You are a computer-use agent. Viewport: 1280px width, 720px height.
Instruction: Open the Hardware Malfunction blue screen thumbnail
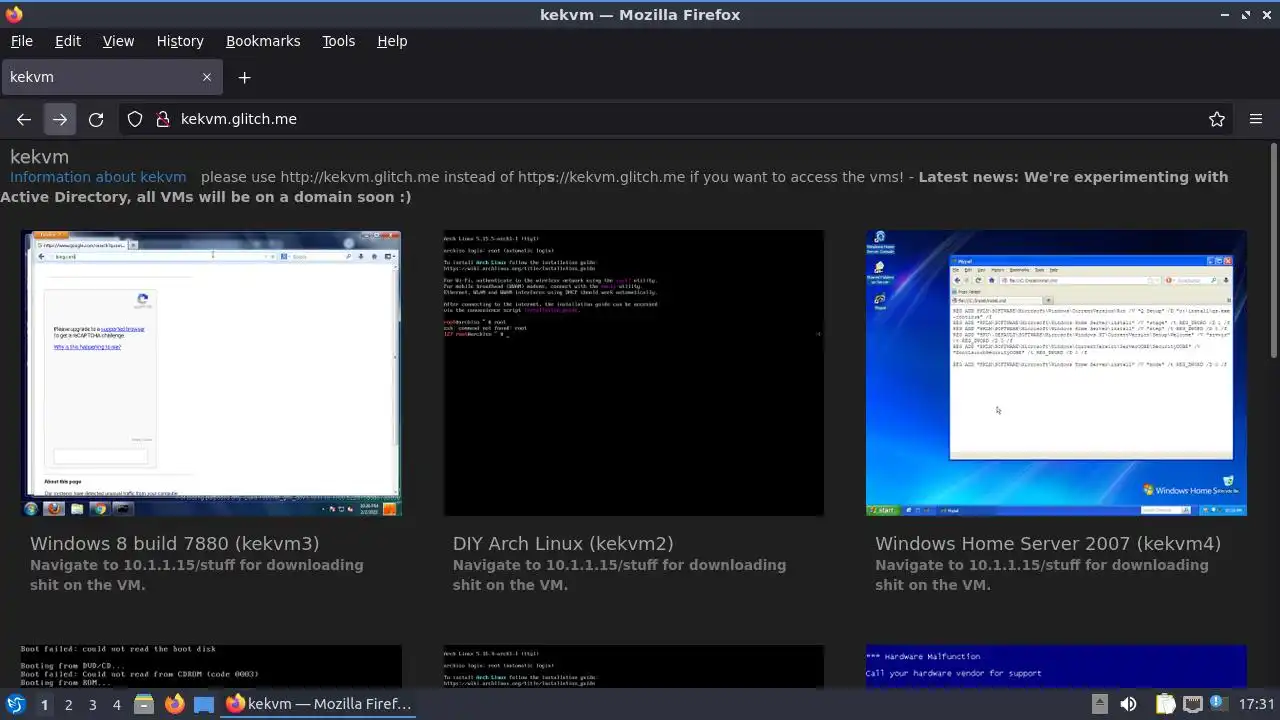[x=1056, y=666]
